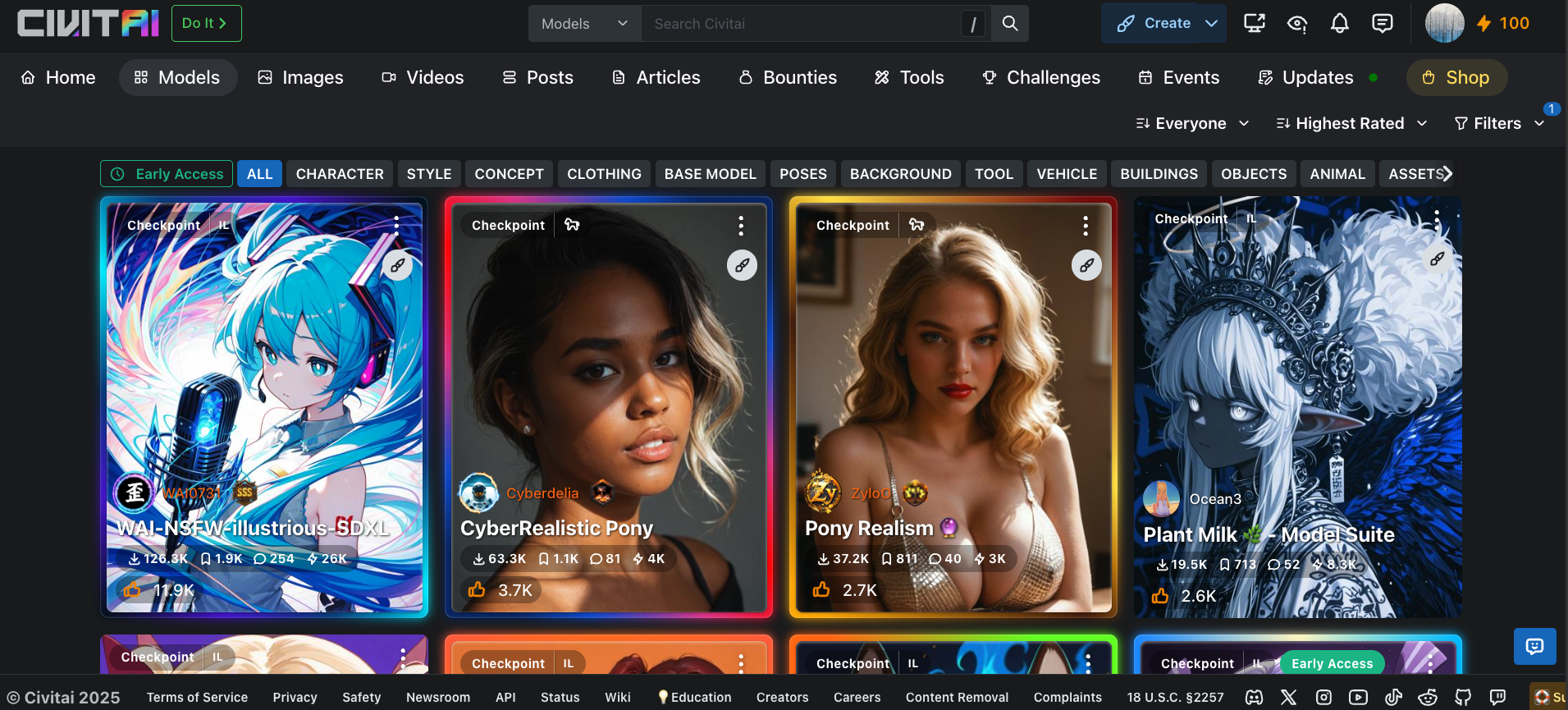Click the notifications bell icon
The height and width of the screenshot is (710, 1568).
pos(1339,24)
